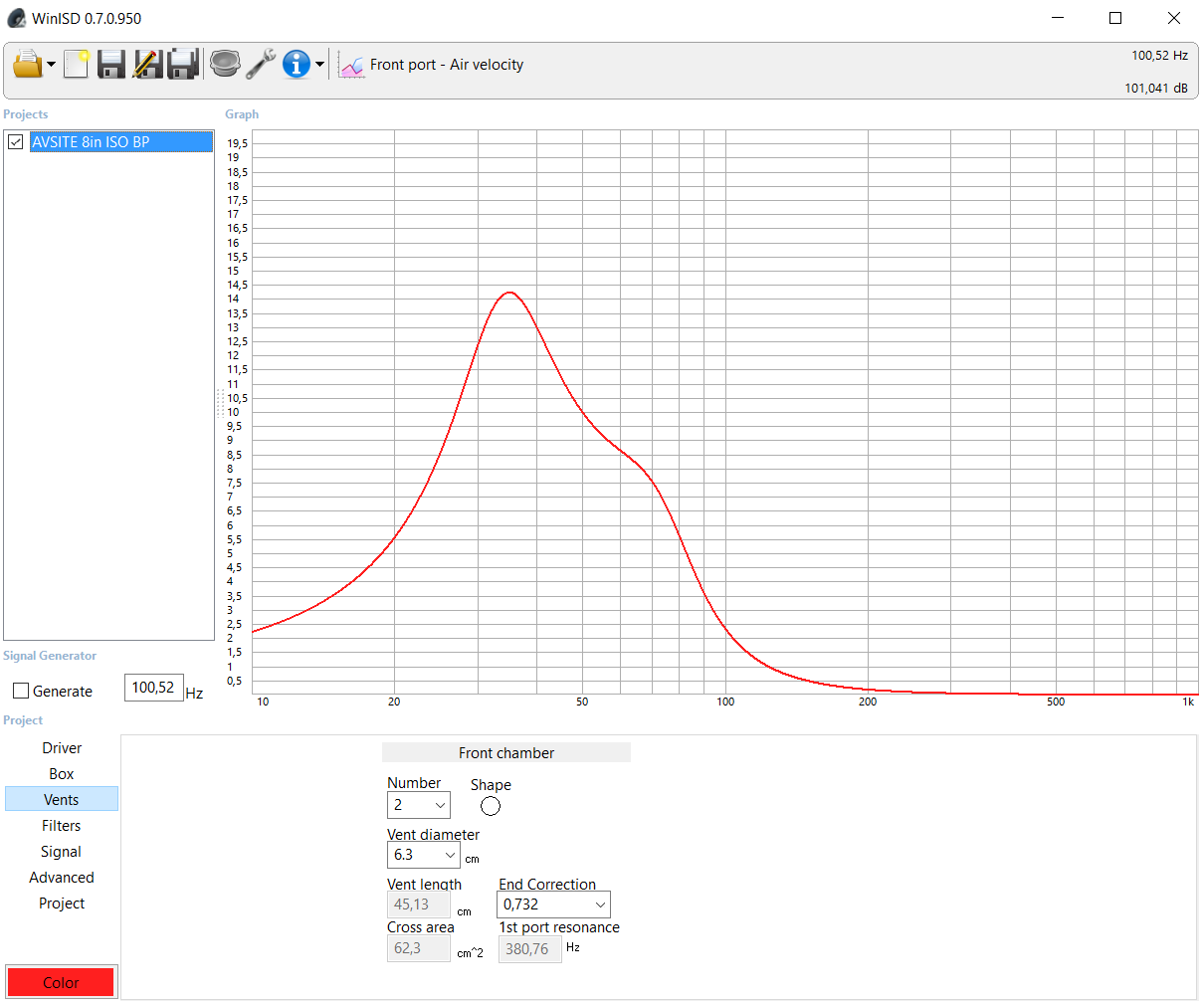Click the Save All multi-floppy icon

[183, 65]
